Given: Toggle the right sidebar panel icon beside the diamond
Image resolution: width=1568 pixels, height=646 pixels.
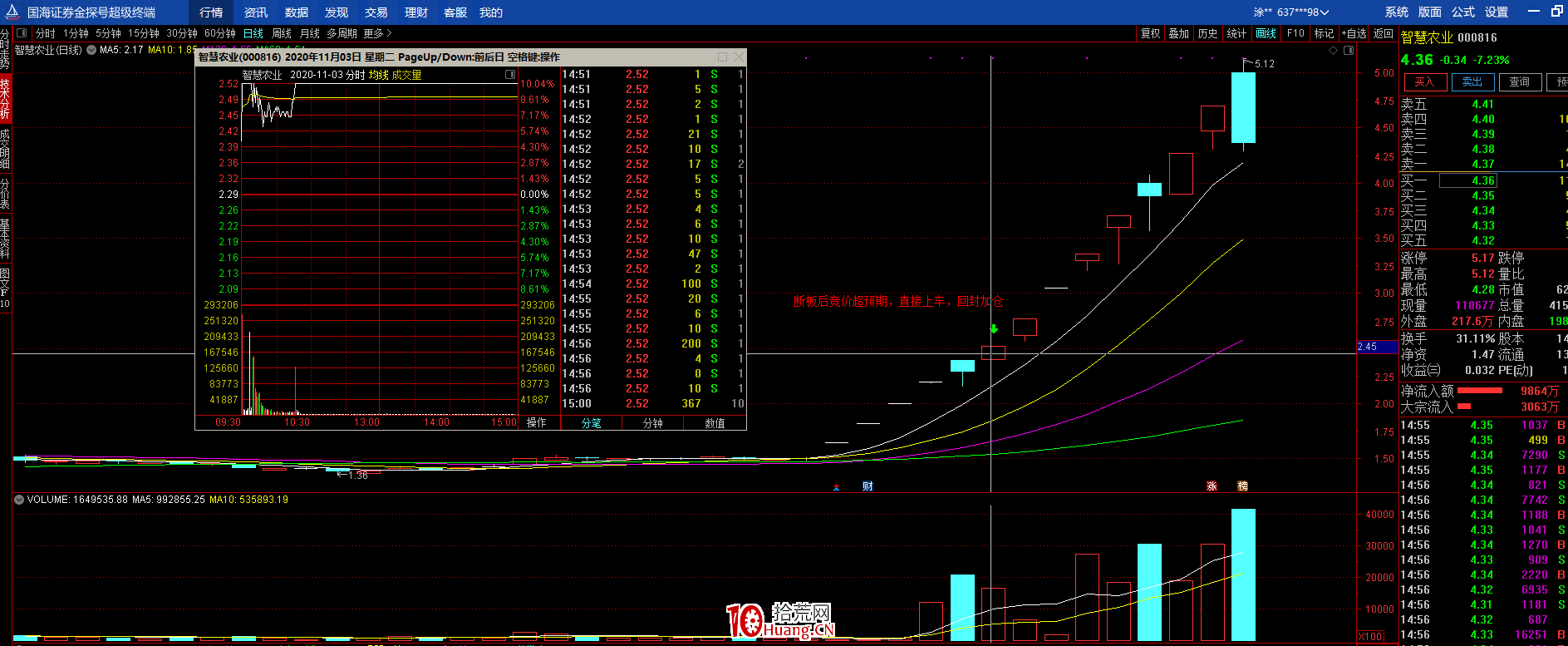Looking at the screenshot, I should (1349, 51).
